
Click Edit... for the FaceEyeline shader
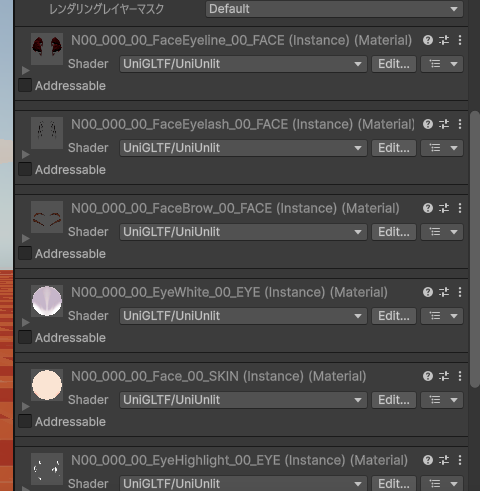pos(394,64)
